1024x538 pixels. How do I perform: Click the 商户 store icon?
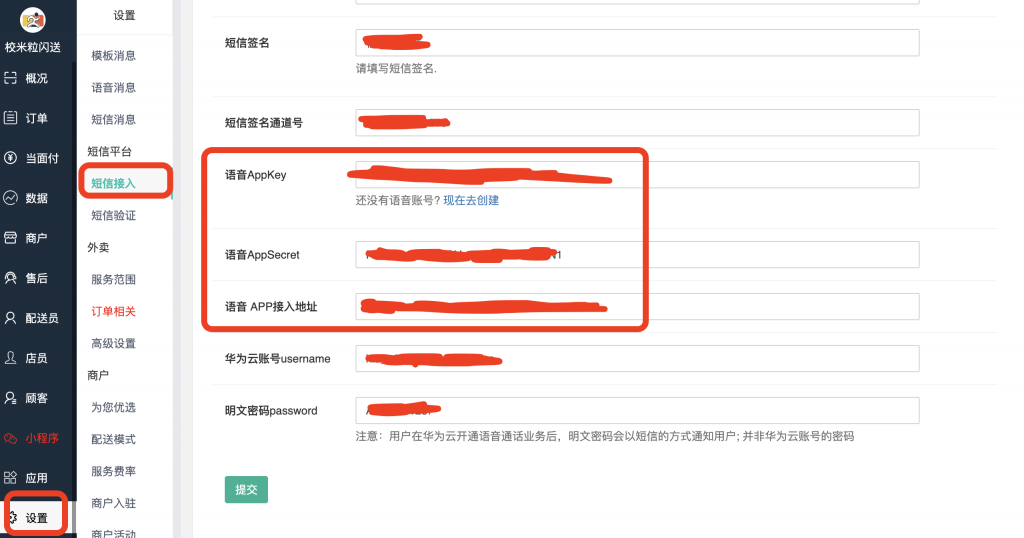(10, 238)
